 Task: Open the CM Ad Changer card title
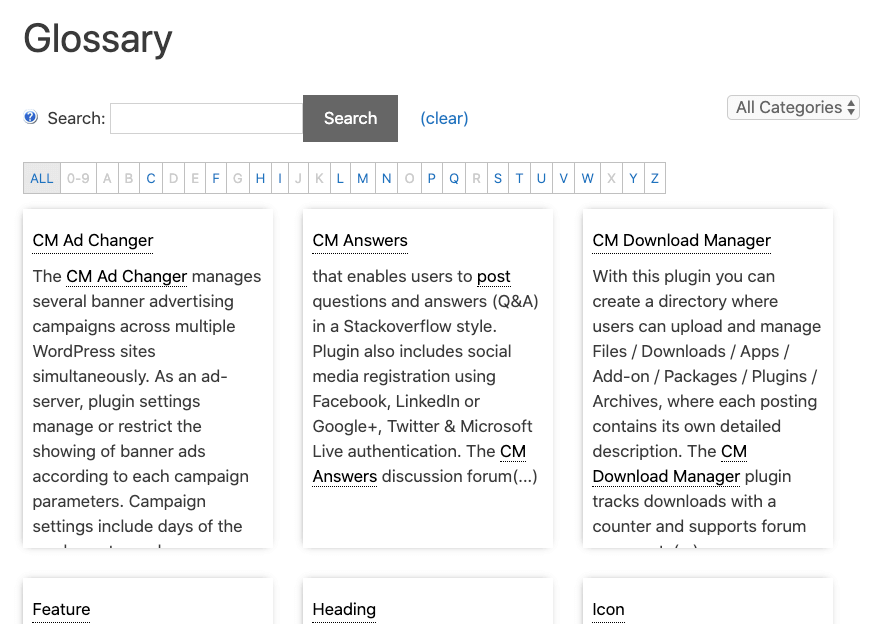click(93, 240)
